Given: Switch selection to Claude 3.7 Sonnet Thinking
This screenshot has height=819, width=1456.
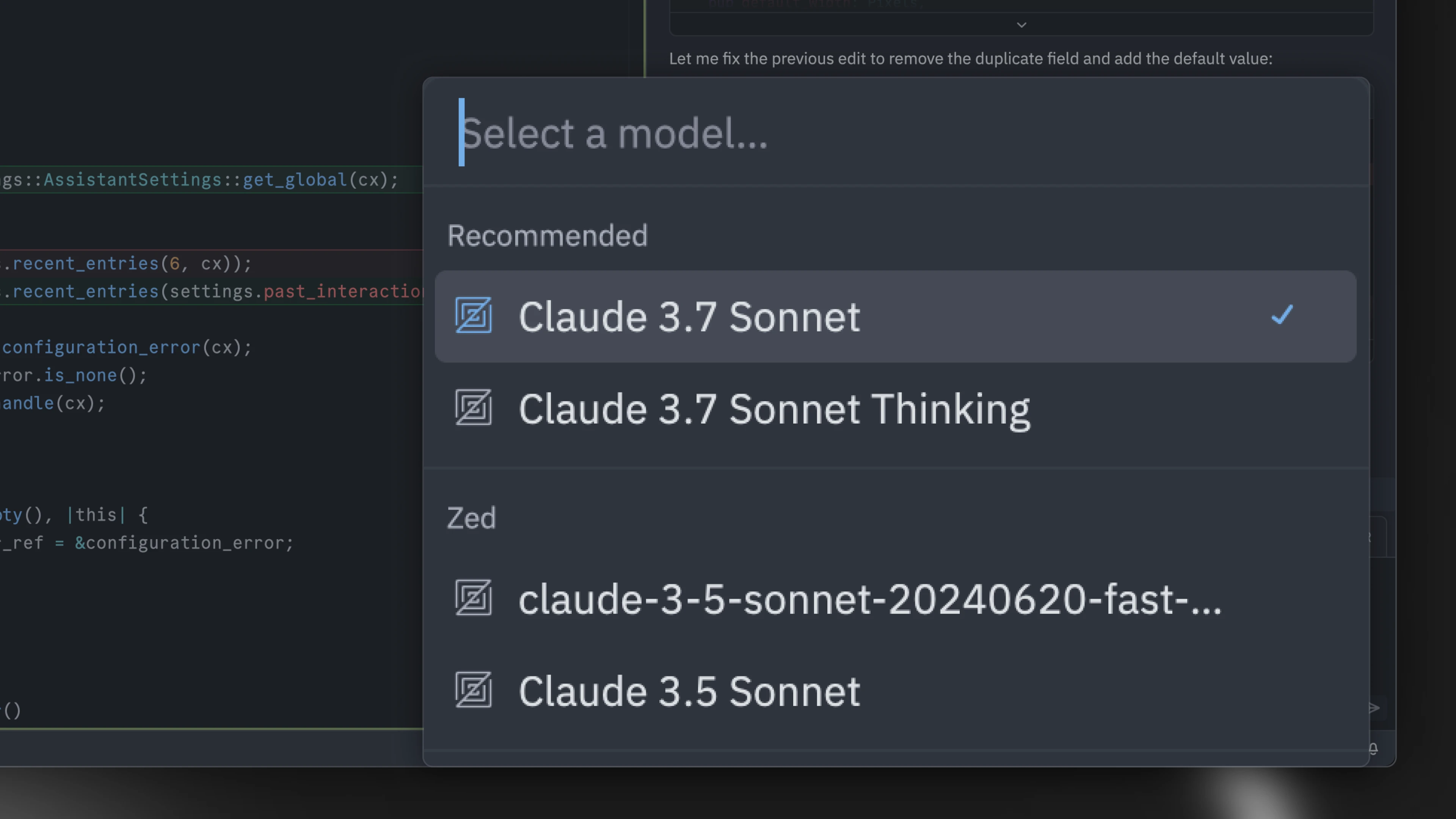Looking at the screenshot, I should 774,408.
